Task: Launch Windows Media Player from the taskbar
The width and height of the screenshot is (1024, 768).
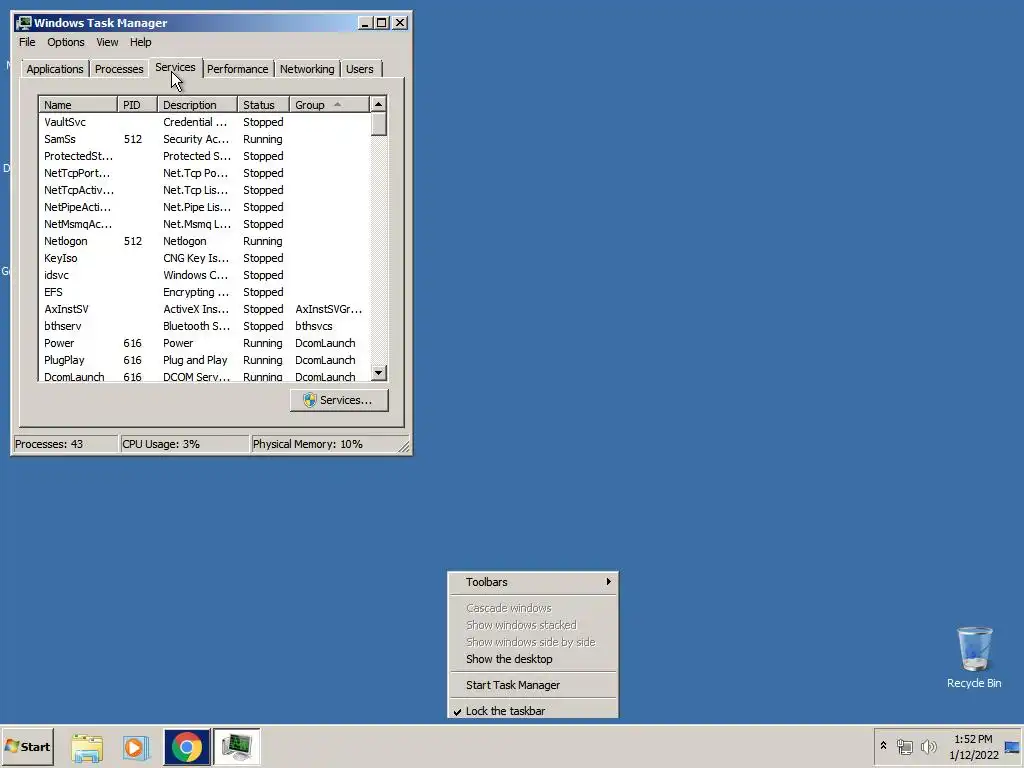Action: (x=136, y=747)
